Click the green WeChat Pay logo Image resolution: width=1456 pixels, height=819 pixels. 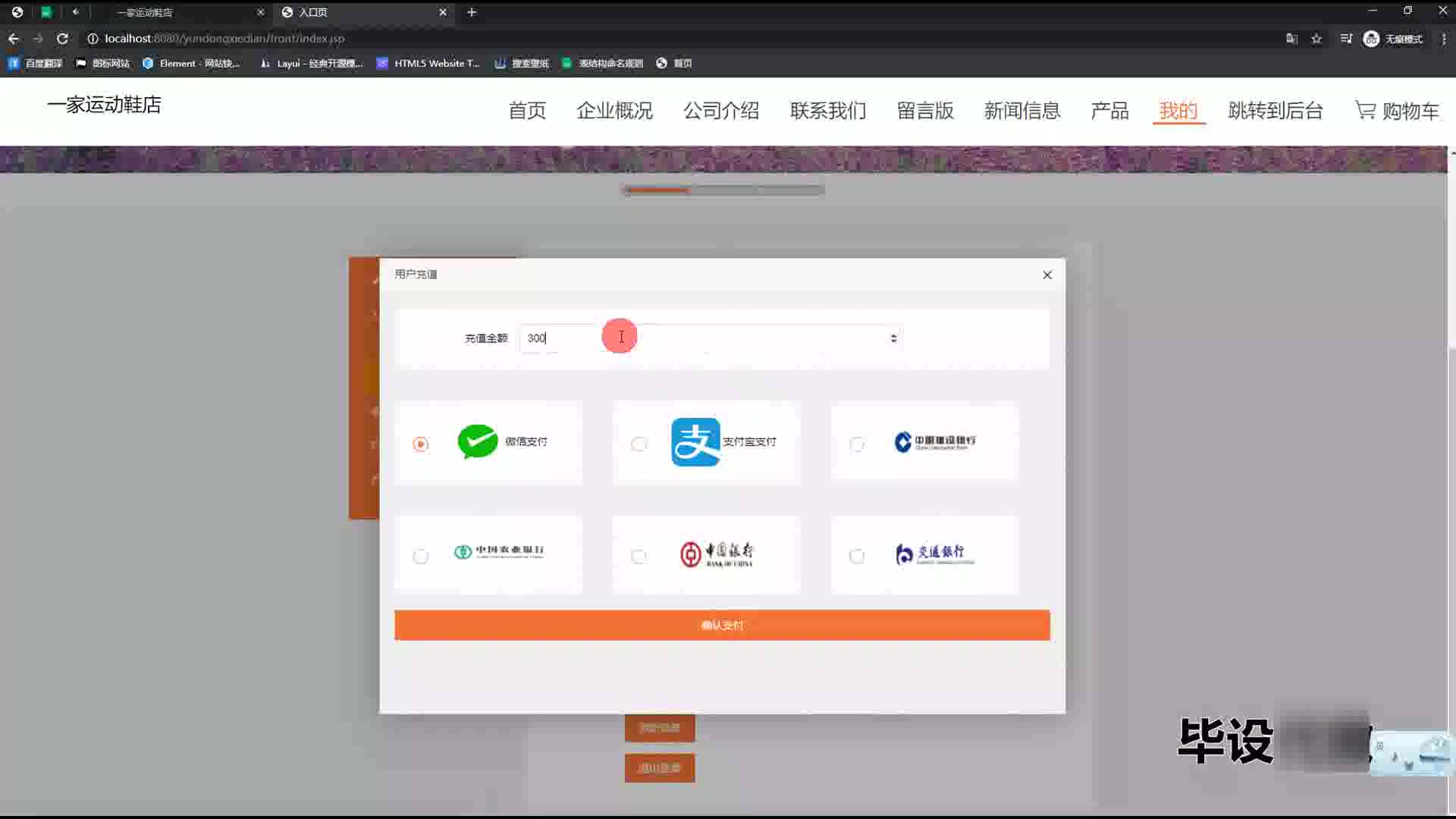click(x=478, y=441)
